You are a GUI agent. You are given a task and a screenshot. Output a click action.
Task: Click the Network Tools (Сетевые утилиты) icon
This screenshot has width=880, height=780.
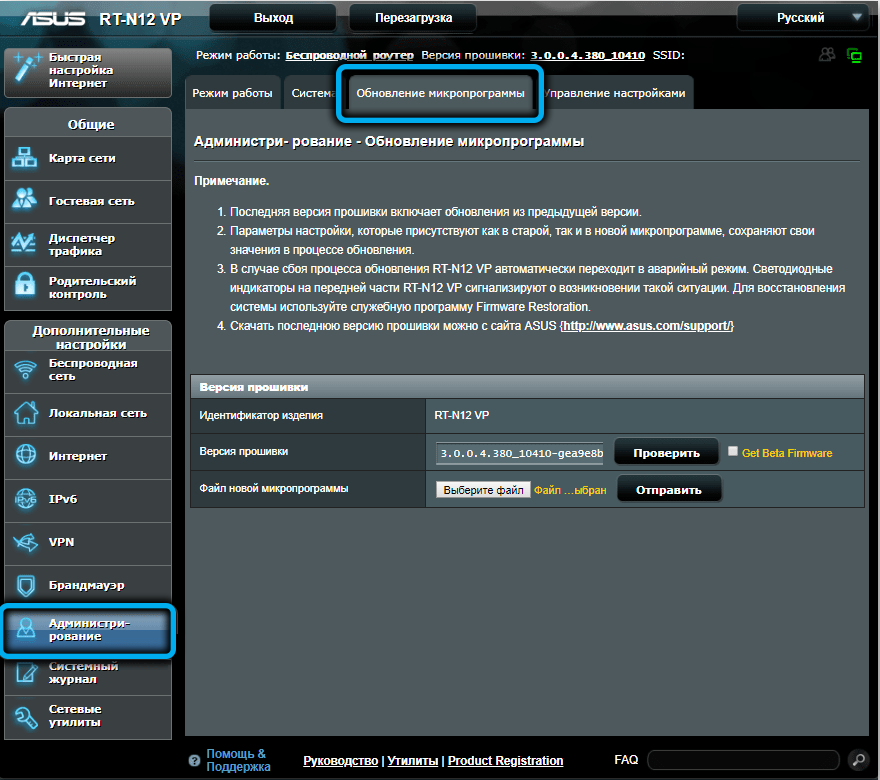tap(24, 716)
